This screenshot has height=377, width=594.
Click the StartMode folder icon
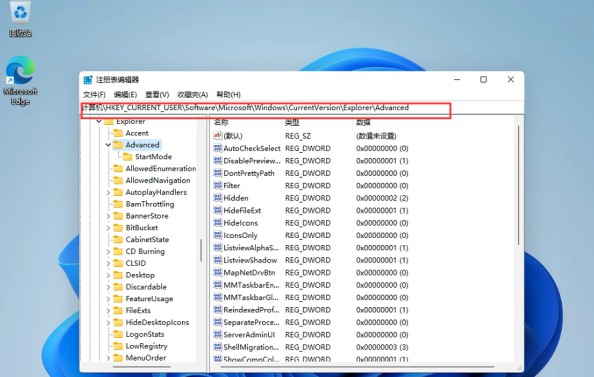point(128,156)
